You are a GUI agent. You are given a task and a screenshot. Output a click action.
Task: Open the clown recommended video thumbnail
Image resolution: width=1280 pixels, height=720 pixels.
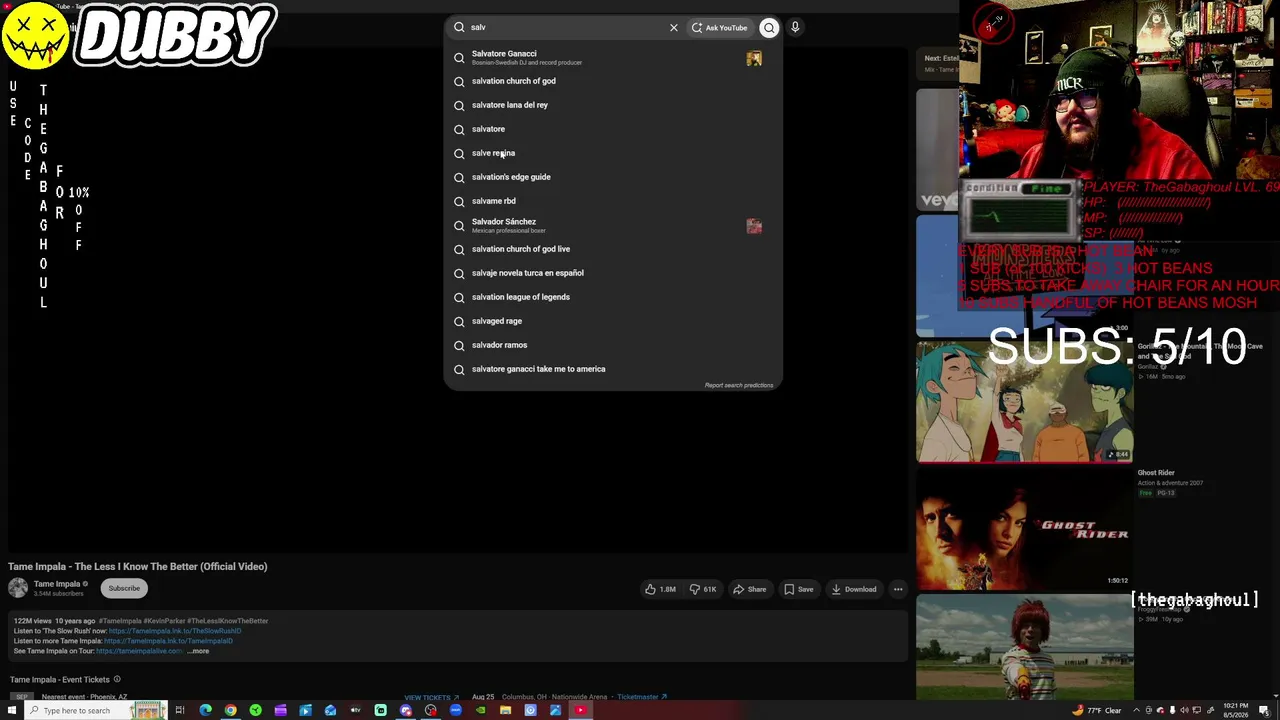coord(1024,647)
